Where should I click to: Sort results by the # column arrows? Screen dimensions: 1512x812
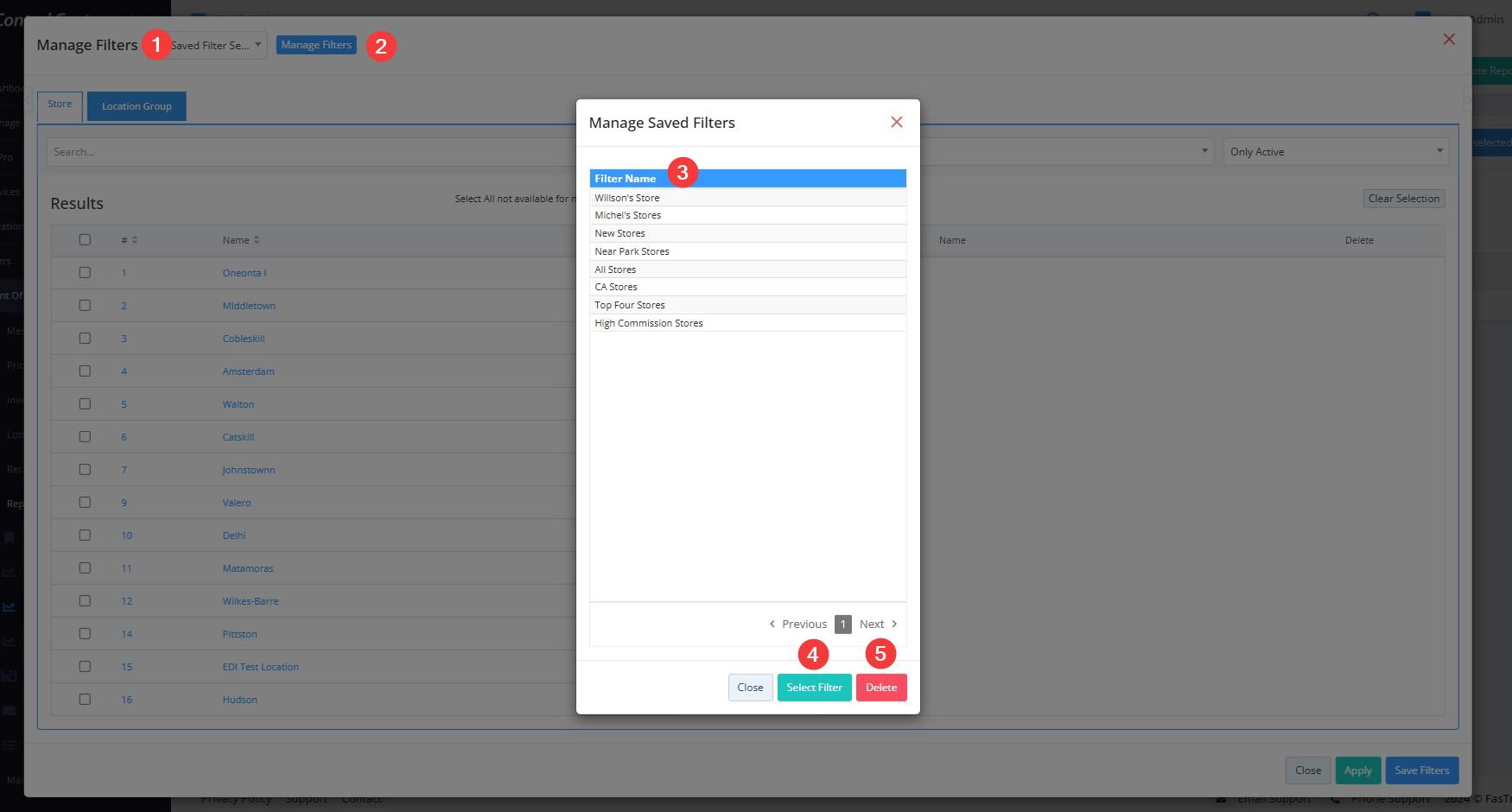(135, 240)
